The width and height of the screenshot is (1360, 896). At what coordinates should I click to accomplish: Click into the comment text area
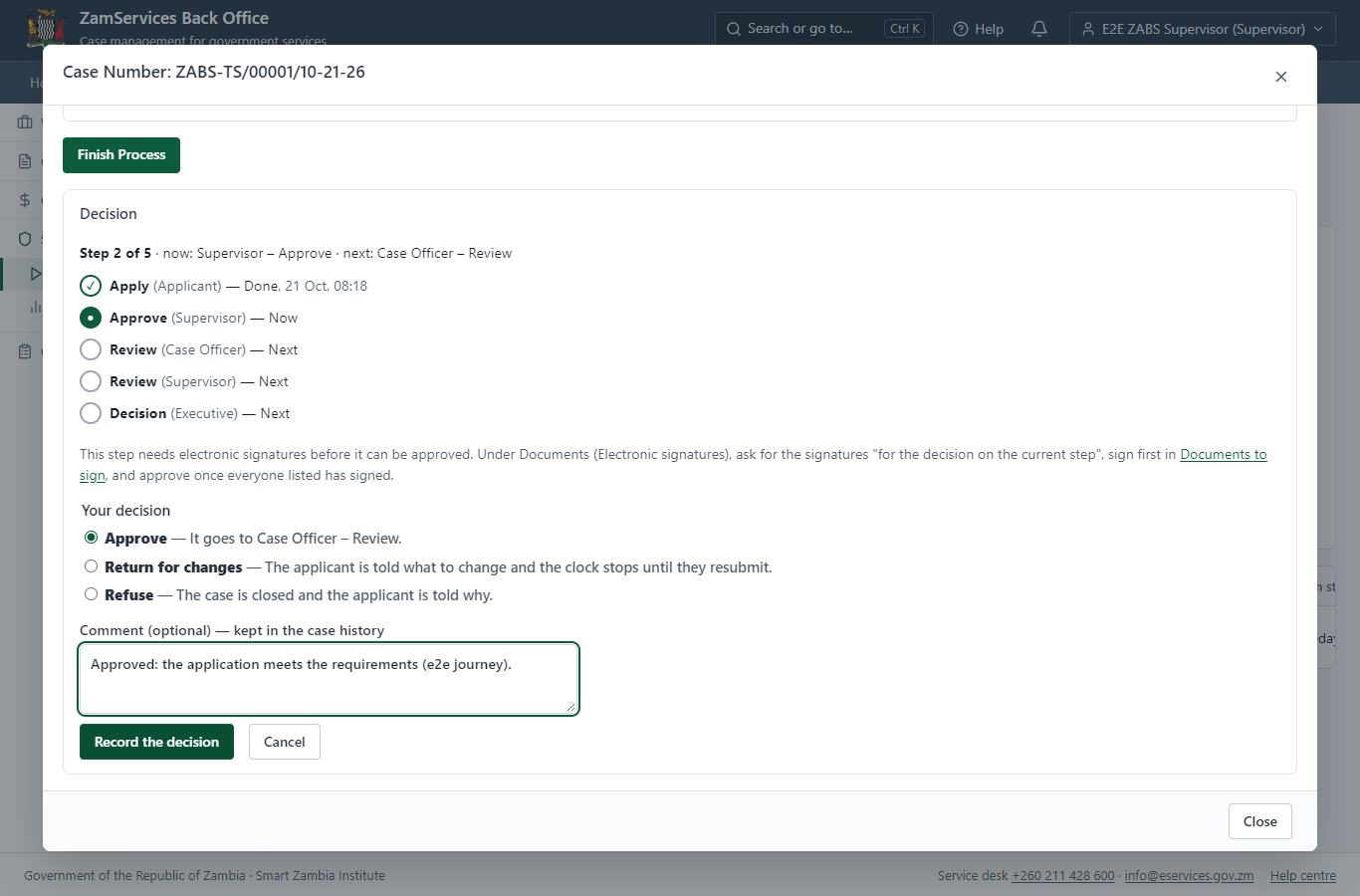click(x=329, y=679)
